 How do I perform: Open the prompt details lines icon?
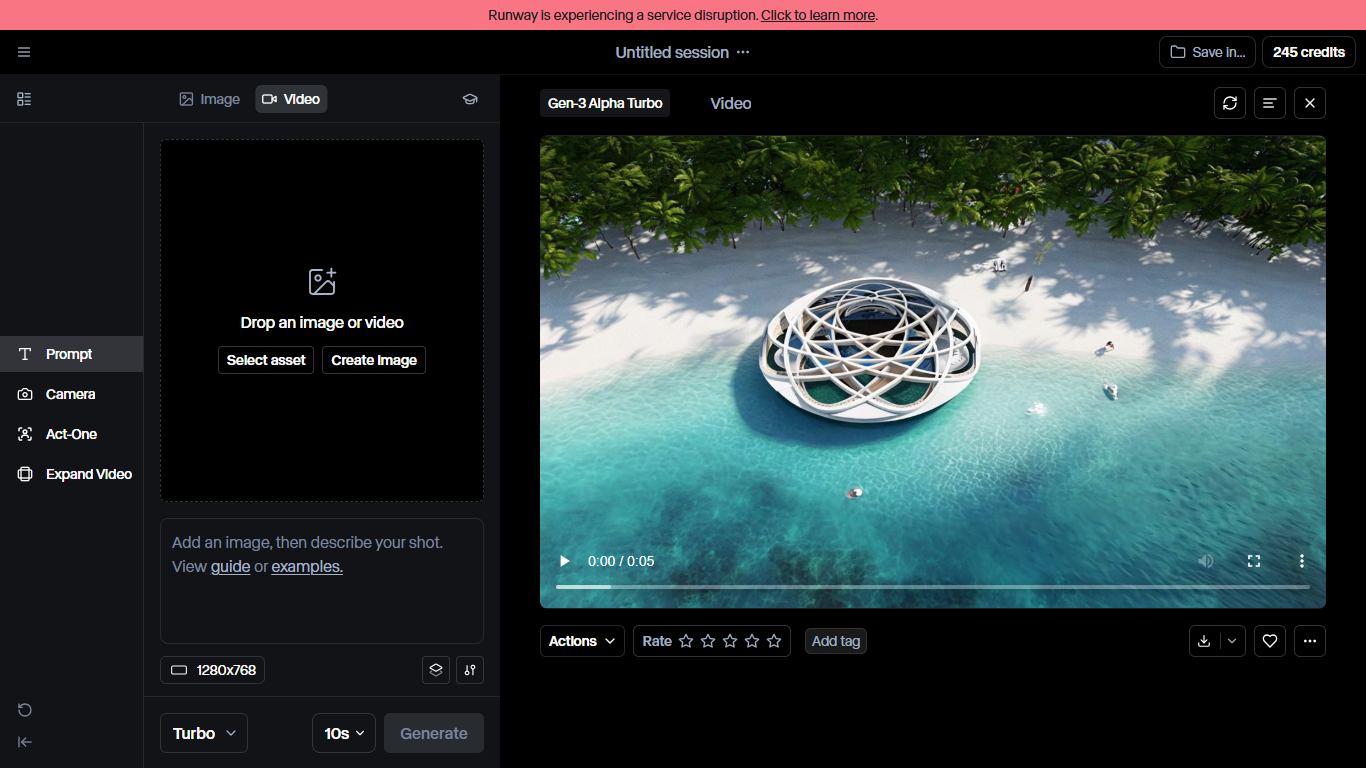coord(1270,103)
